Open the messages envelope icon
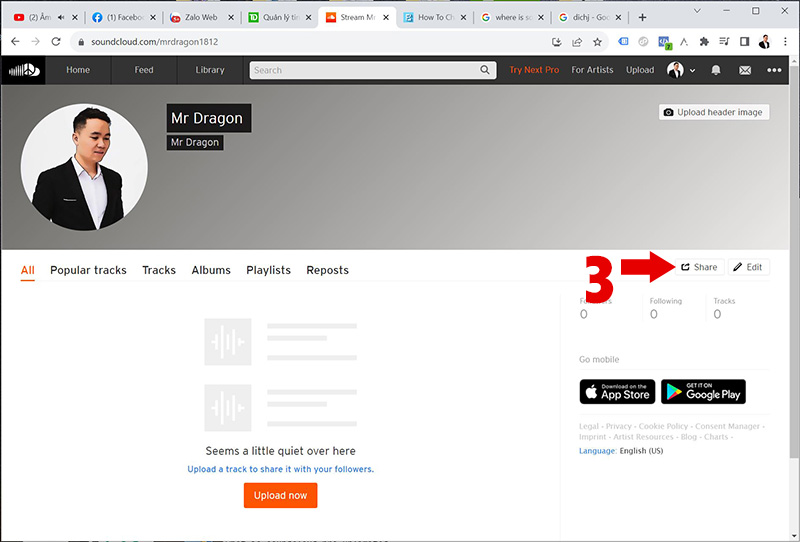This screenshot has height=542, width=800. click(x=745, y=70)
